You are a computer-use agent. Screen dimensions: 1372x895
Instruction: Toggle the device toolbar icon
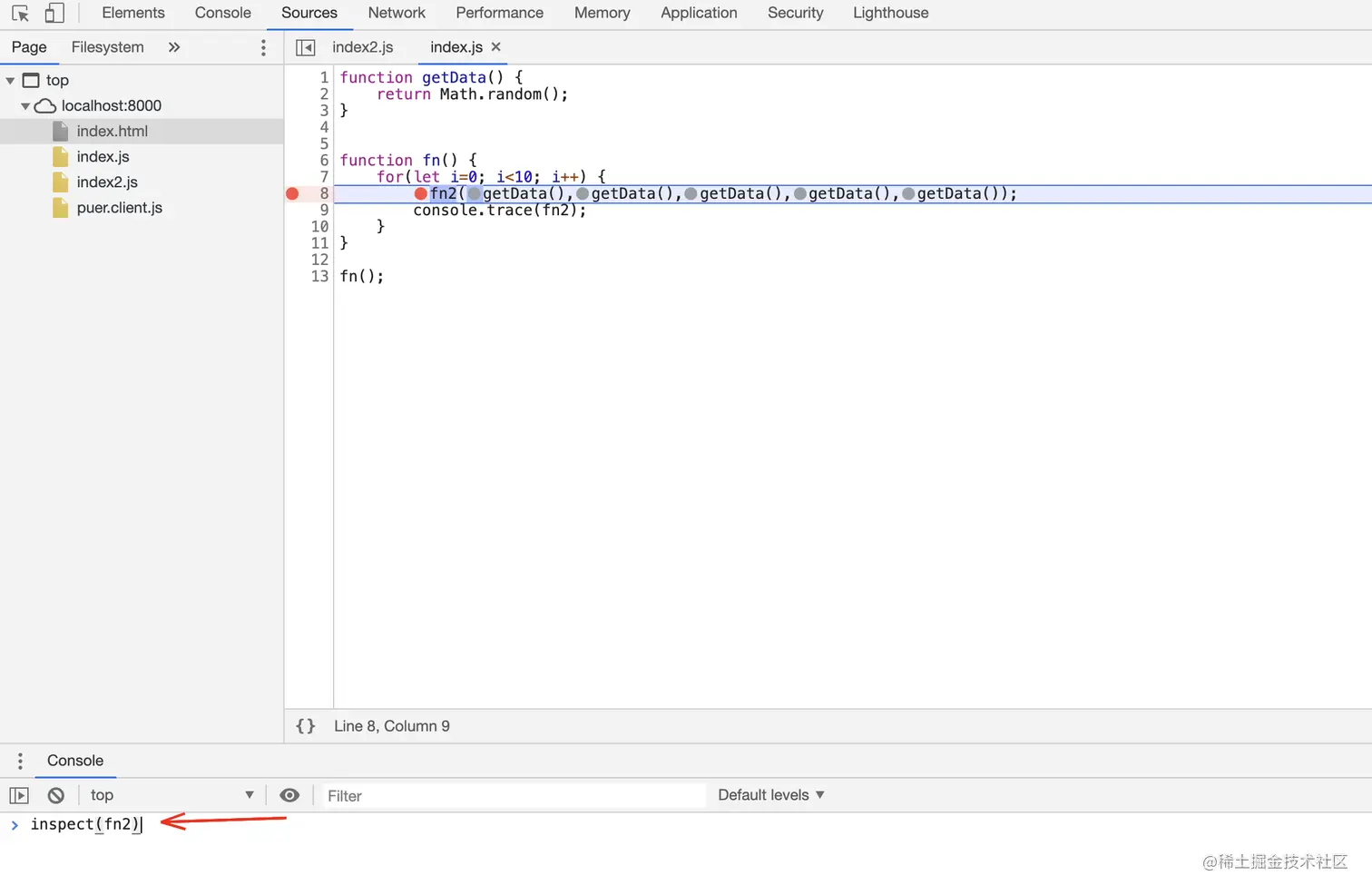pyautogui.click(x=54, y=14)
